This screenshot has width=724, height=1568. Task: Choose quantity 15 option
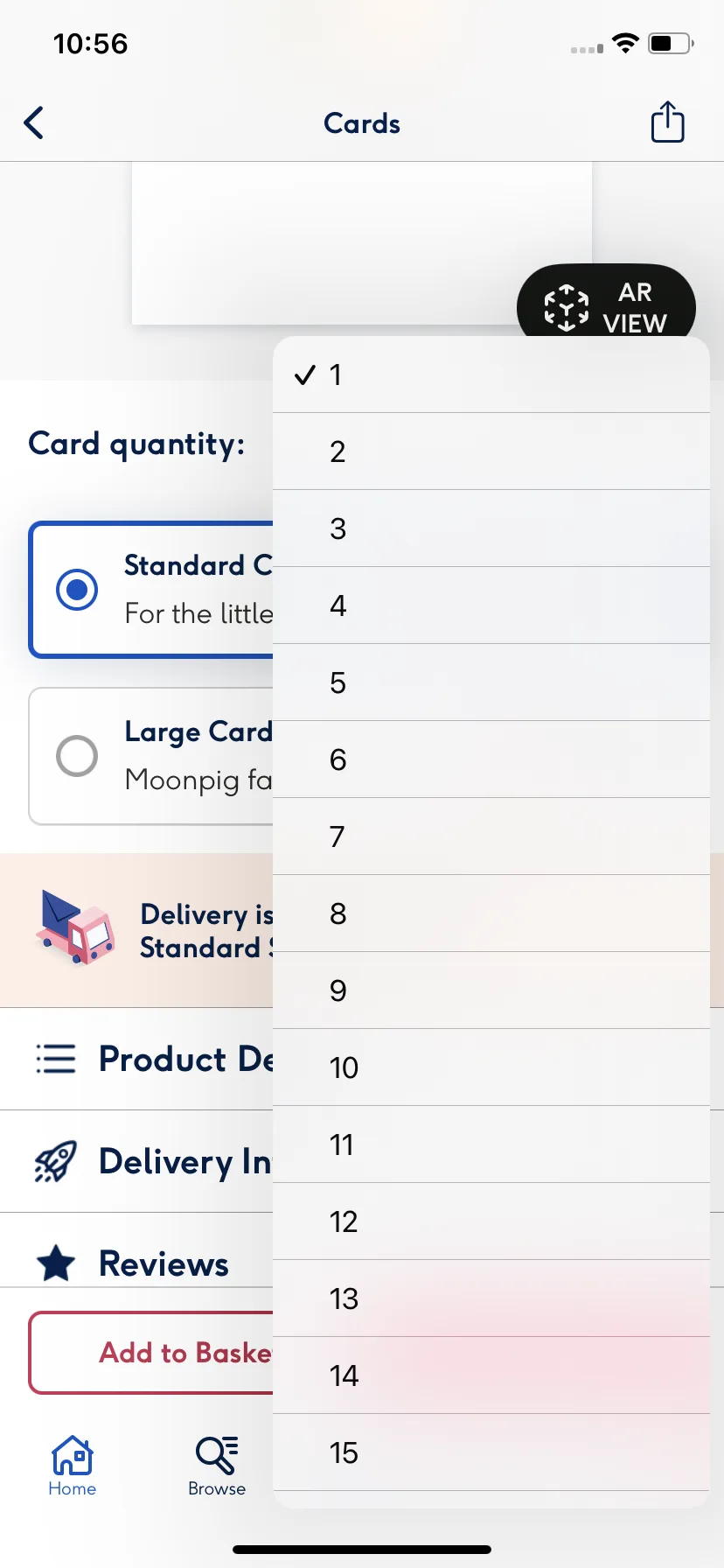point(491,1452)
